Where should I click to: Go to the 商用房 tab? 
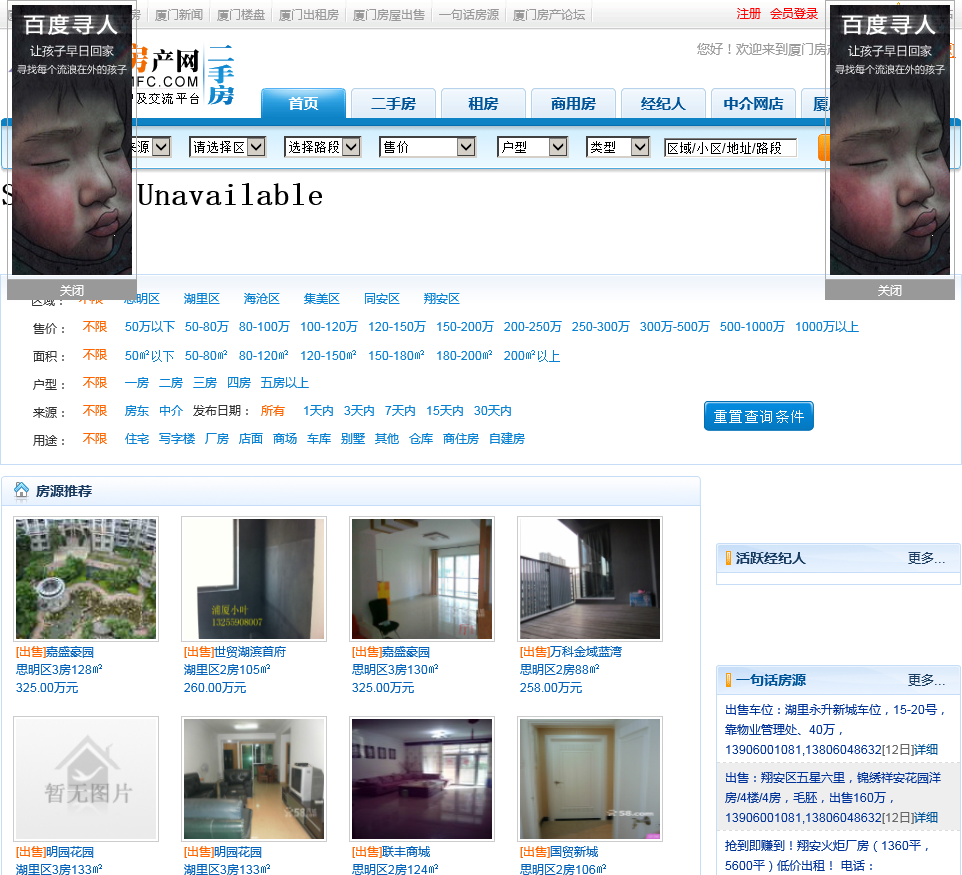coord(573,103)
